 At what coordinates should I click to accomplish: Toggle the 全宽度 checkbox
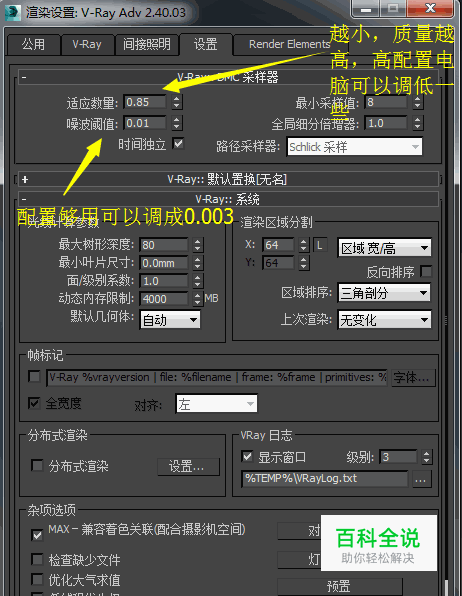[x=35, y=403]
